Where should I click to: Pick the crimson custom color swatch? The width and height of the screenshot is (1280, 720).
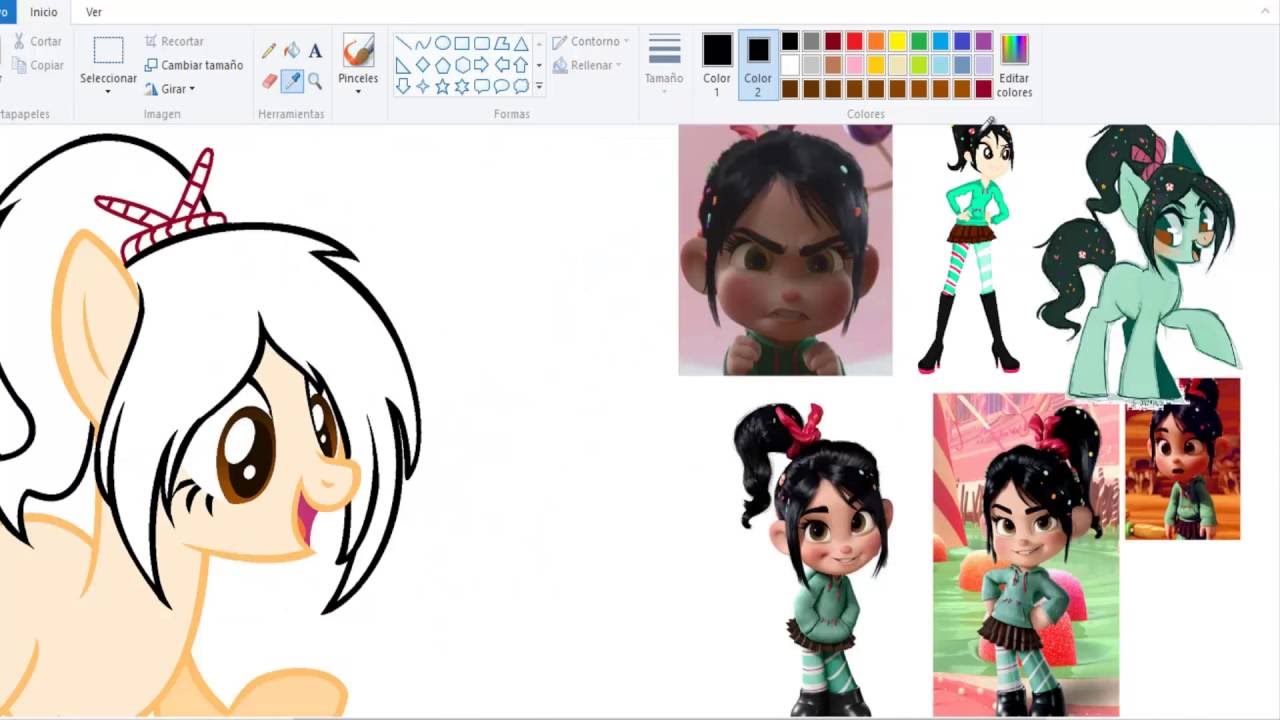[983, 89]
